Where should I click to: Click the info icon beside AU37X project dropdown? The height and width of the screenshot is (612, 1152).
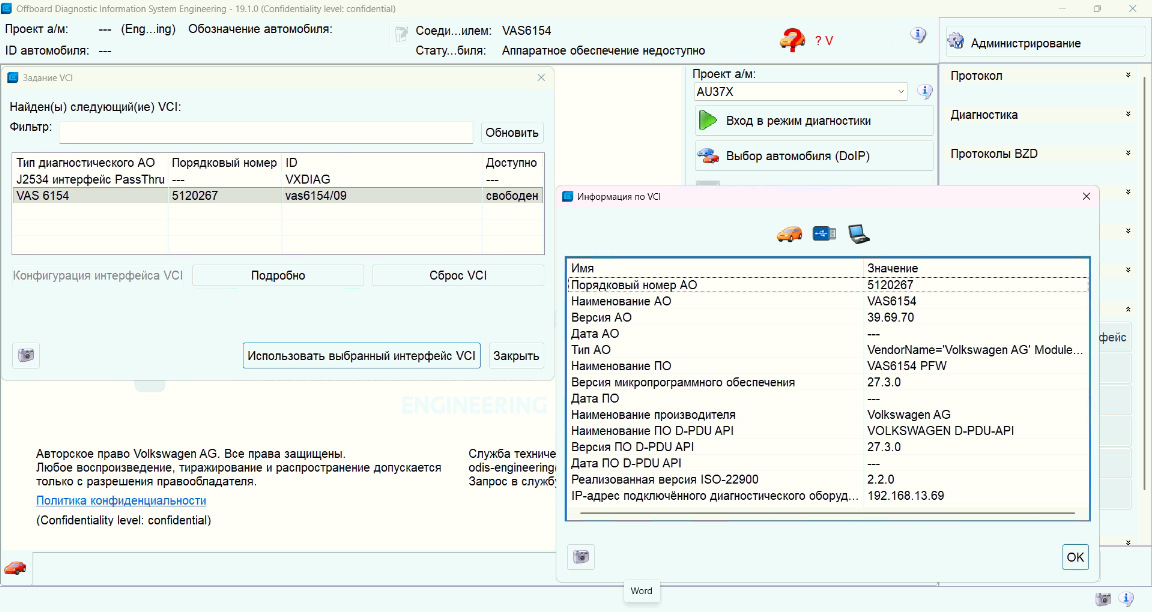coord(925,91)
